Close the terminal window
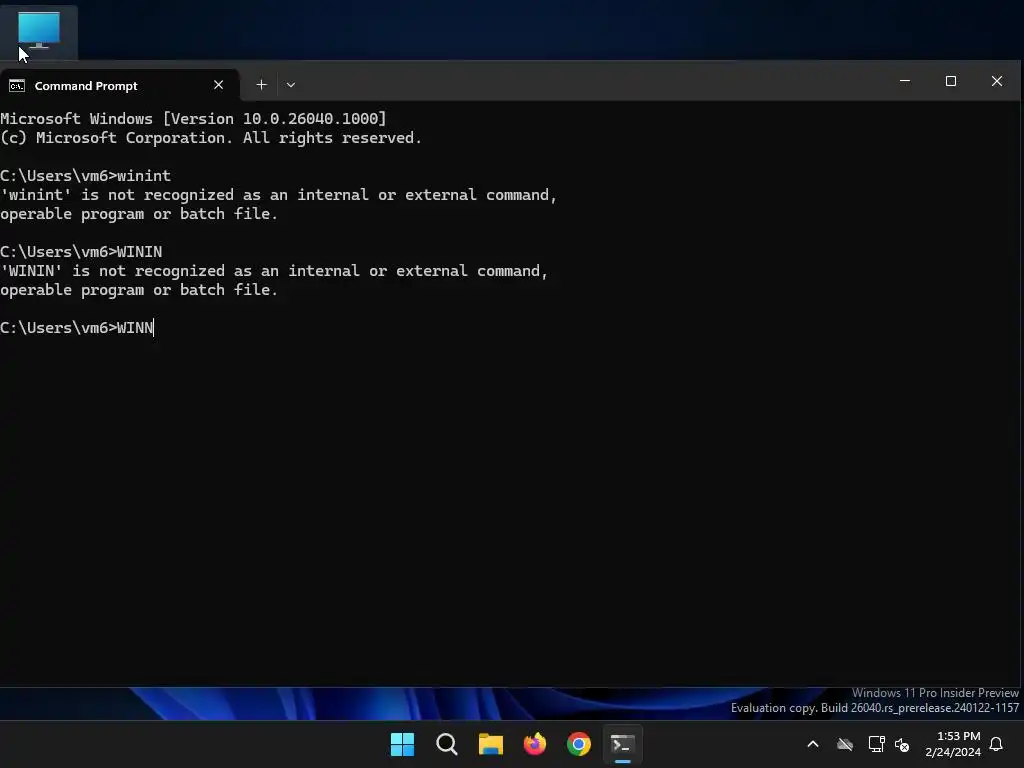Image resolution: width=1024 pixels, height=768 pixels. click(x=997, y=81)
